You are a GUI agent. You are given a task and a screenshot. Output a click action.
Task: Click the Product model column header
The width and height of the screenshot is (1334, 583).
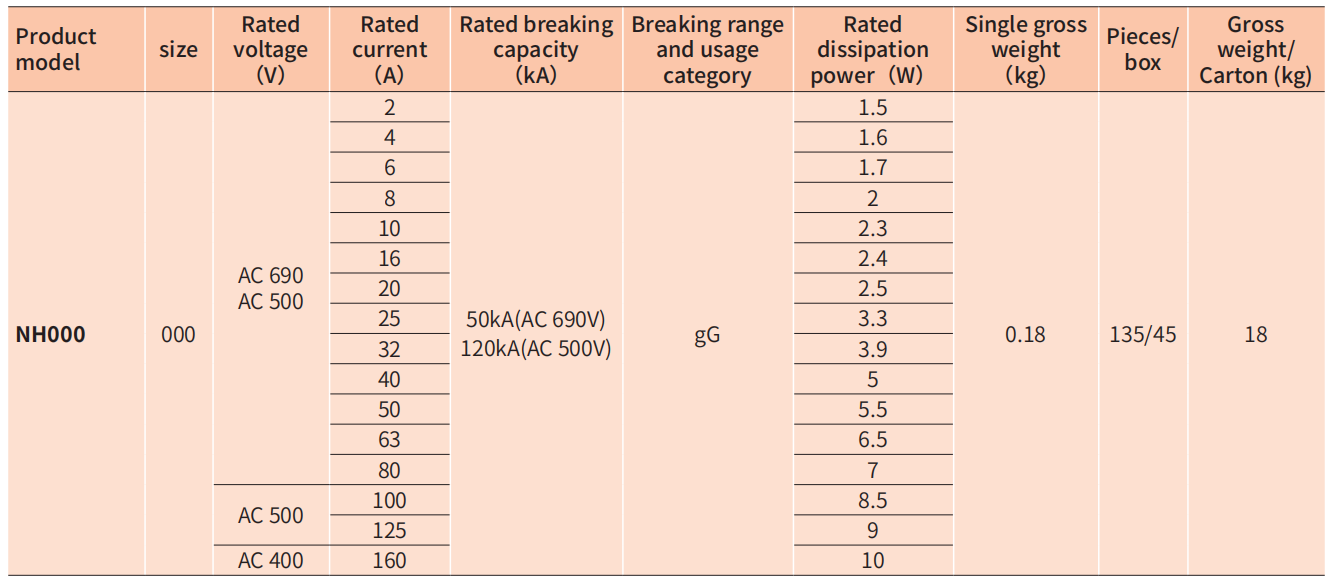(x=56, y=49)
